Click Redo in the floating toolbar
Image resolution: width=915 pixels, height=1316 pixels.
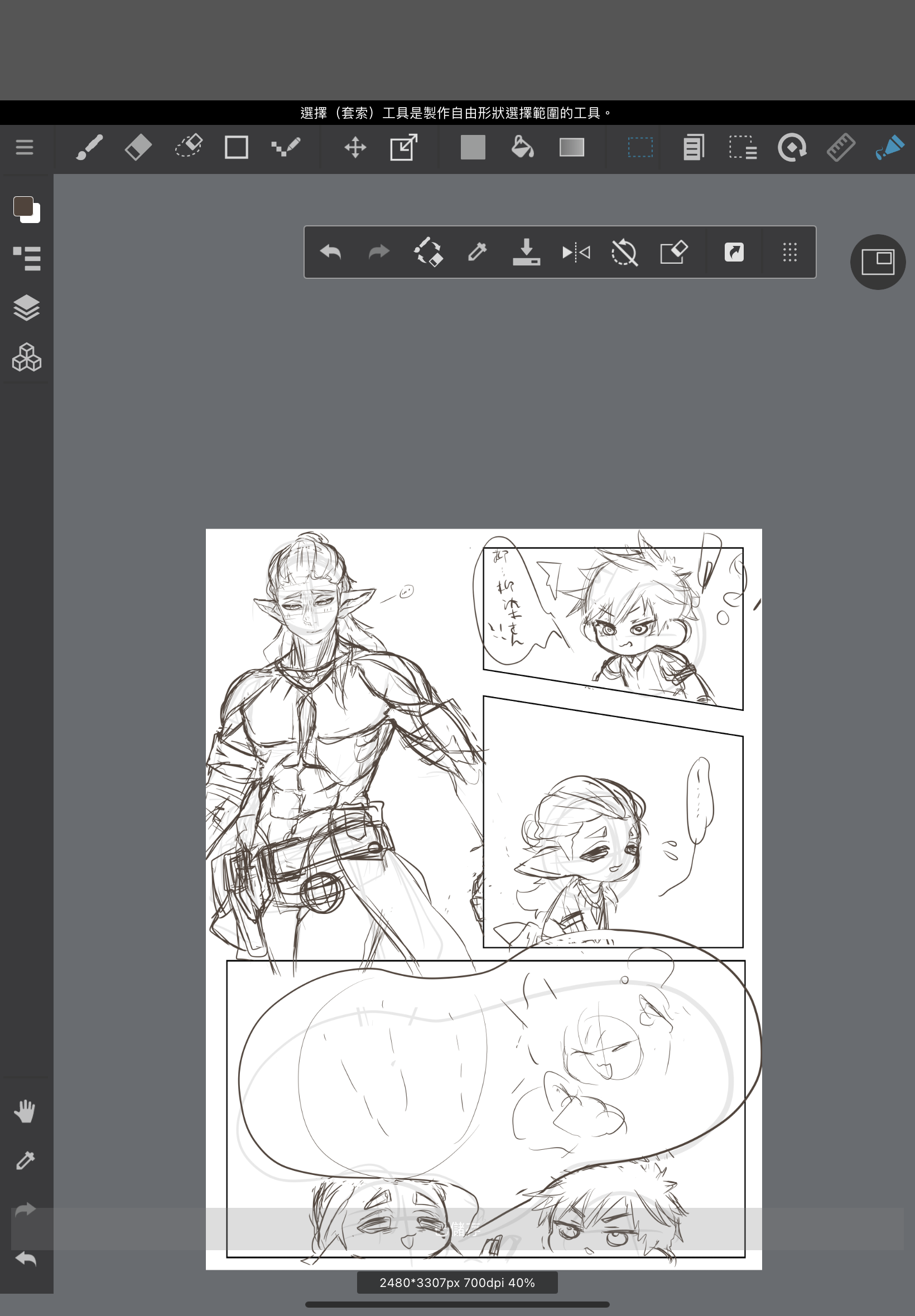click(378, 252)
